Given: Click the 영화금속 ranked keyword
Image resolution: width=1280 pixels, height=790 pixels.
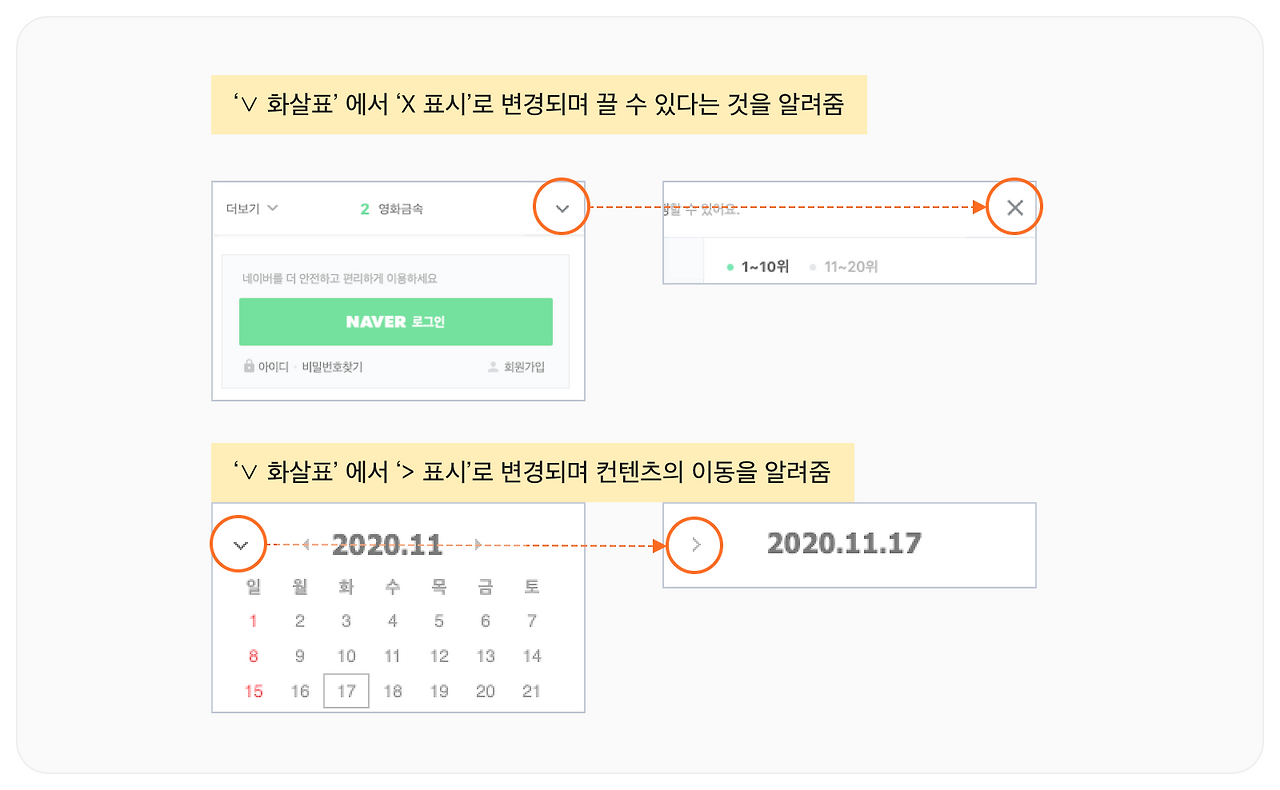Looking at the screenshot, I should (x=400, y=209).
